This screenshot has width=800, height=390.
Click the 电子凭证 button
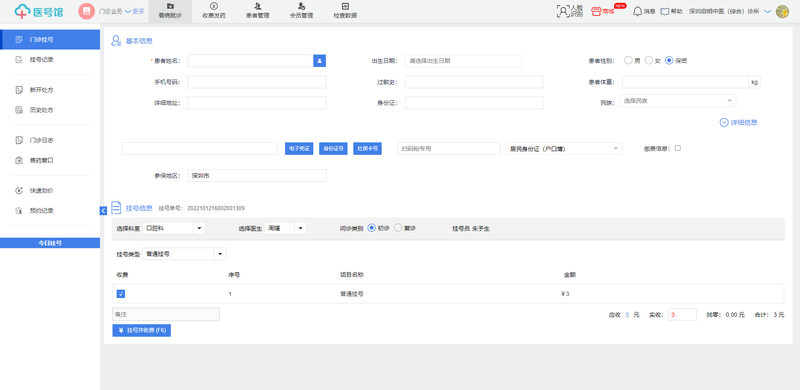299,149
